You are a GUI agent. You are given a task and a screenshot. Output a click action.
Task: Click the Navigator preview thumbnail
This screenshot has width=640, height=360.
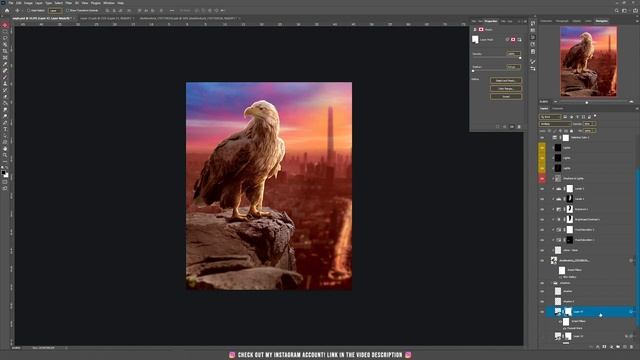[x=588, y=61]
